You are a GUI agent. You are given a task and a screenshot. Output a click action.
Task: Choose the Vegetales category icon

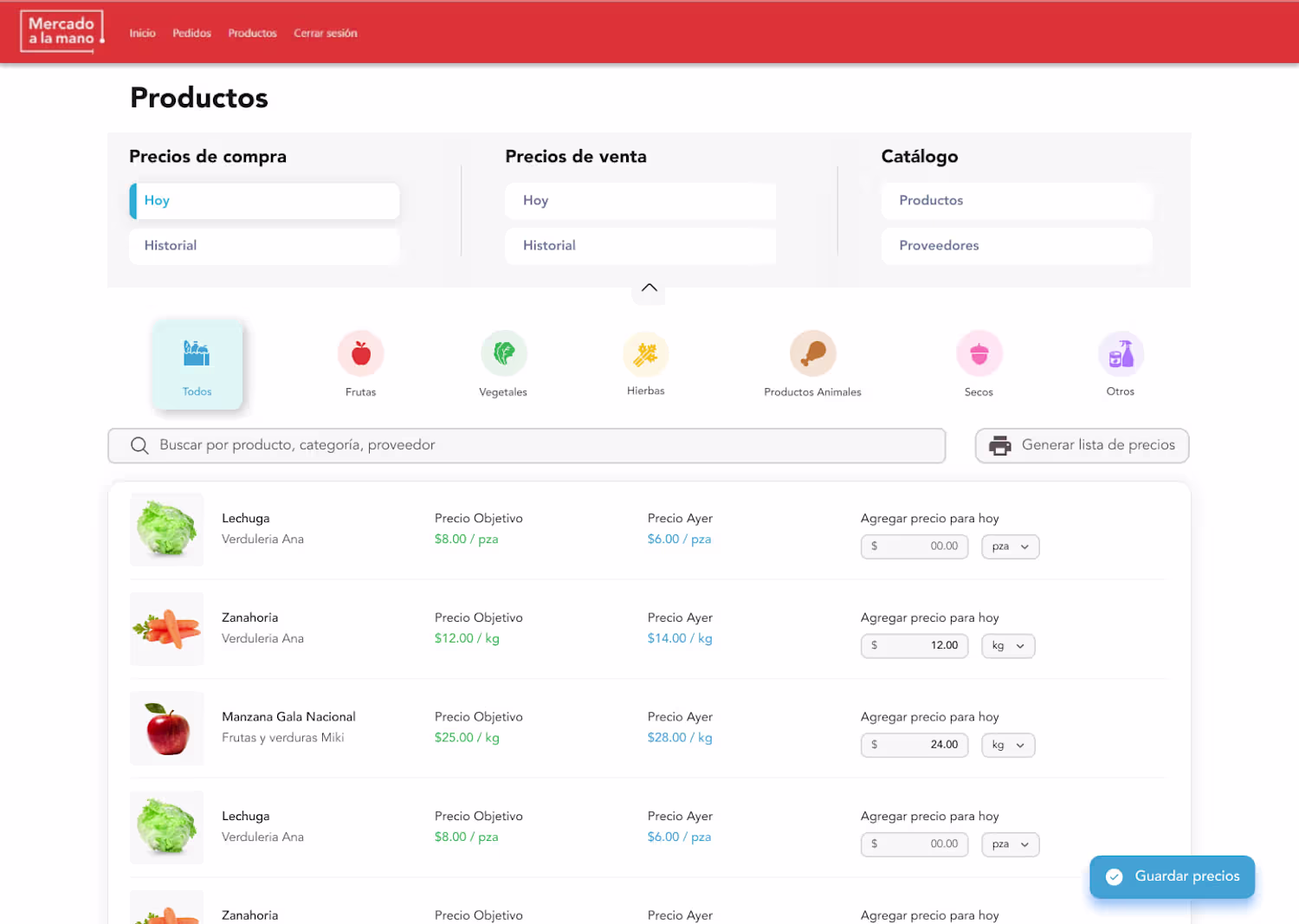click(x=504, y=353)
